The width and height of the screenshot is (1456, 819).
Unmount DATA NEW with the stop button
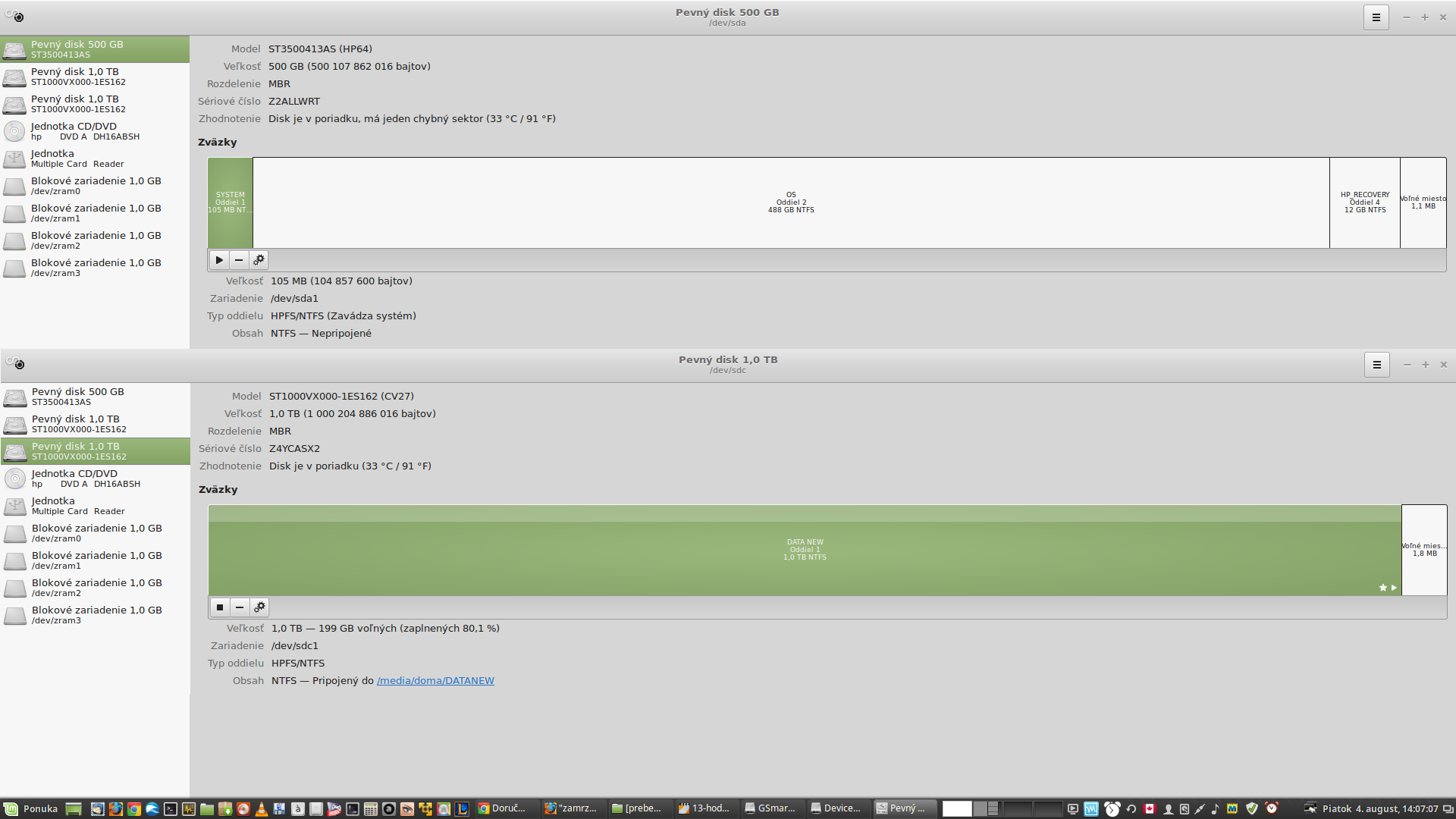[220, 607]
